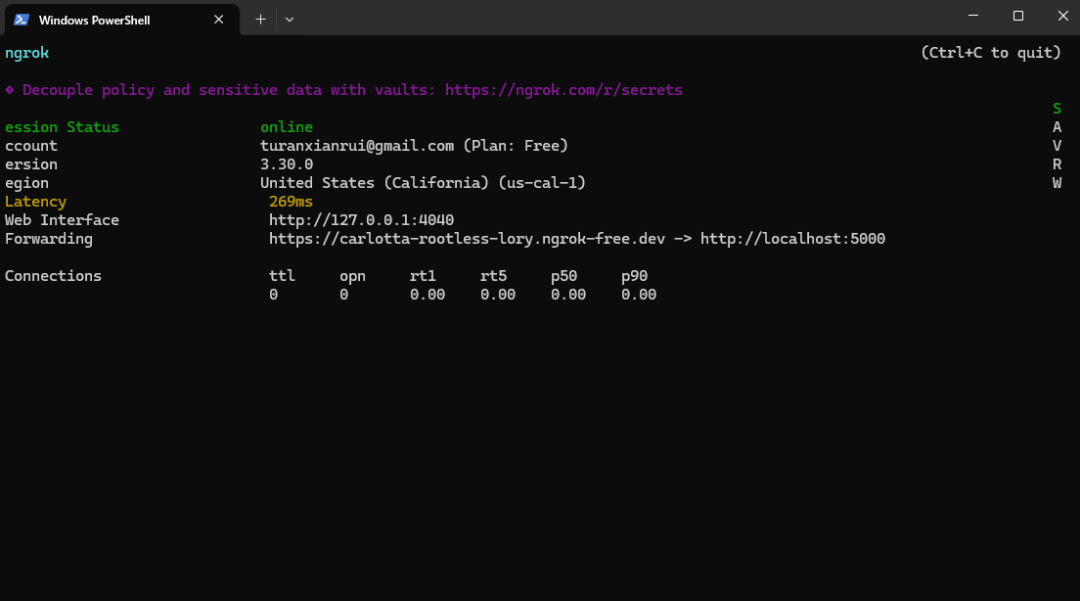Click the http://localhost:5000 address
1080x601 pixels.
pyautogui.click(x=792, y=239)
